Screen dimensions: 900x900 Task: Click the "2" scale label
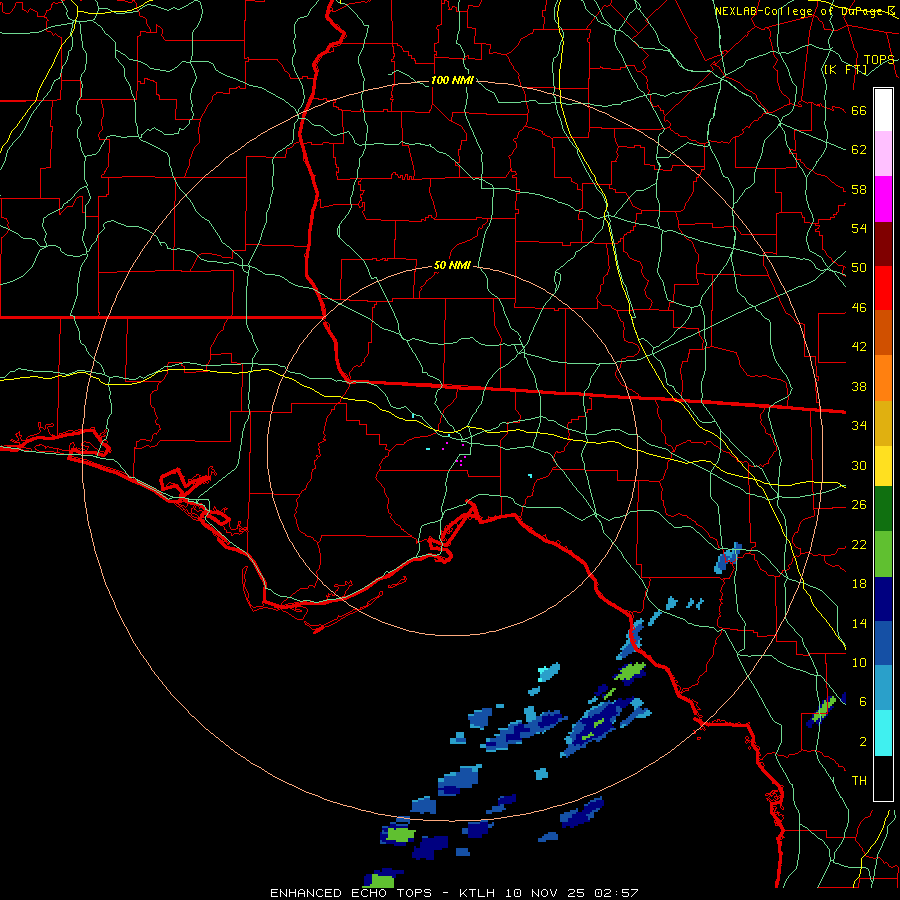[x=863, y=742]
